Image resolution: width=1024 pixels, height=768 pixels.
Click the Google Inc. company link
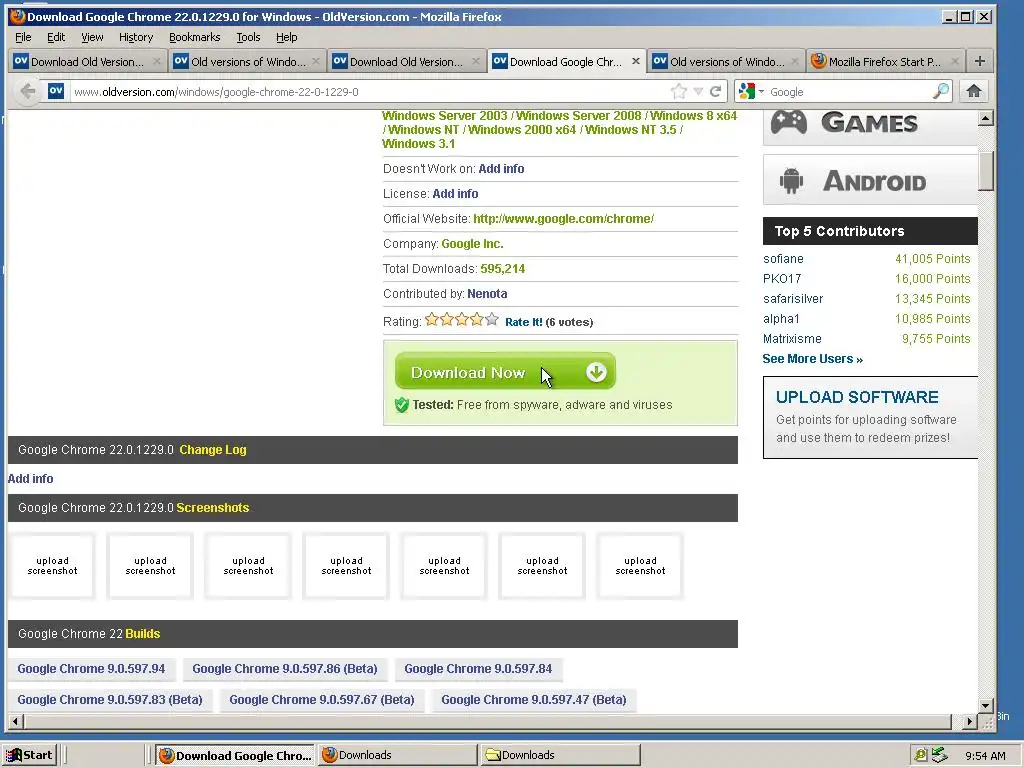tap(472, 244)
